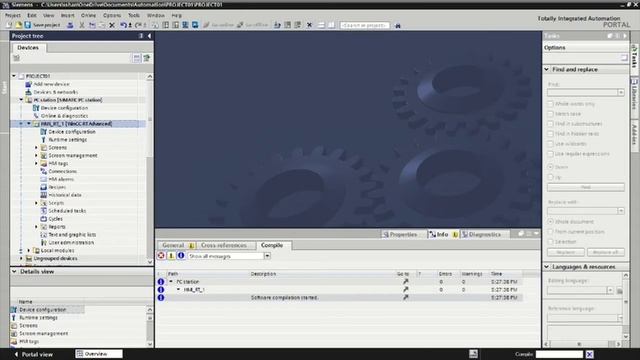This screenshot has width=640, height=360.
Task: Click the New project icon
Action: click(x=9, y=25)
